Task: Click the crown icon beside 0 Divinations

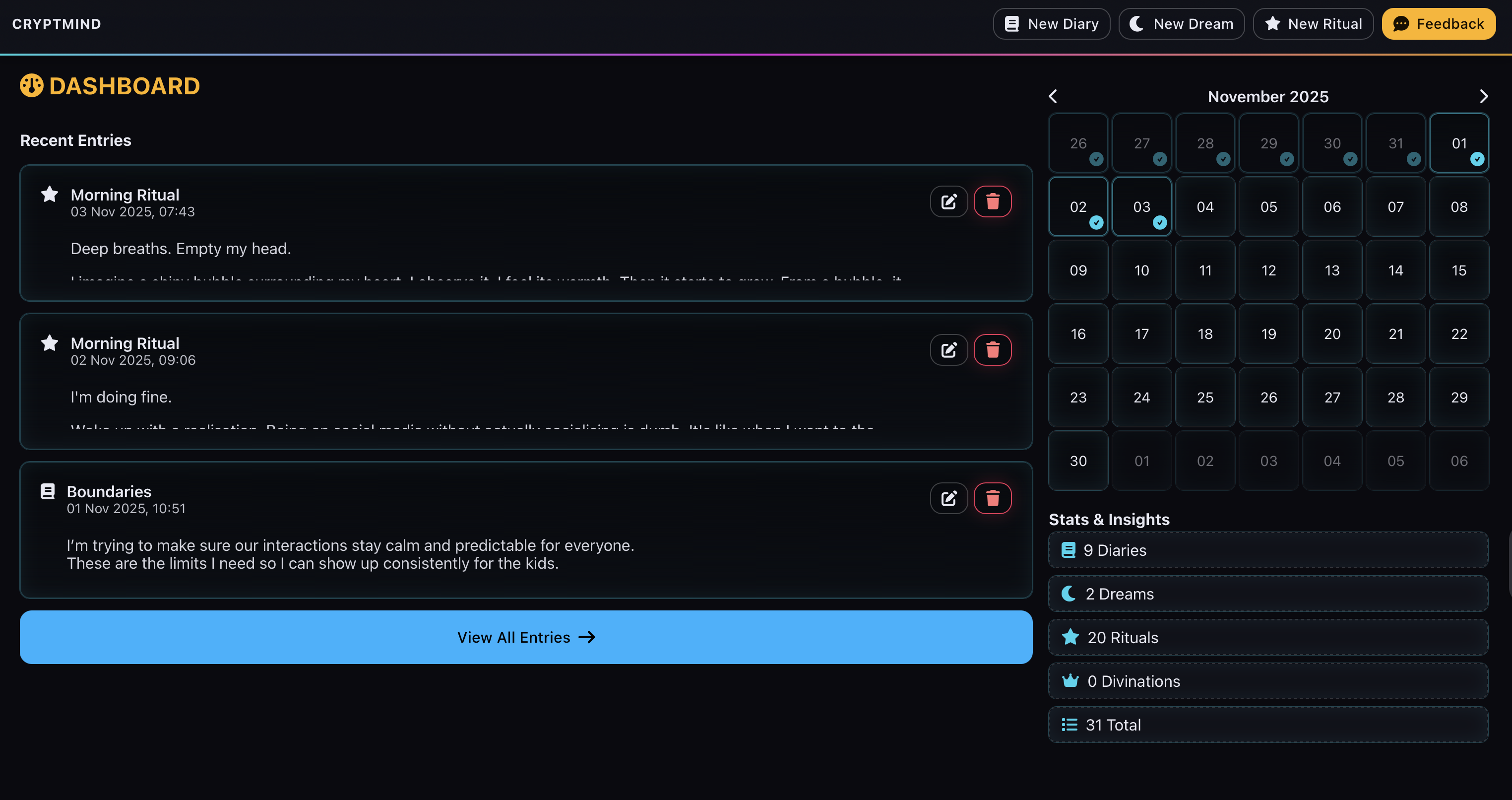Action: pos(1070,681)
